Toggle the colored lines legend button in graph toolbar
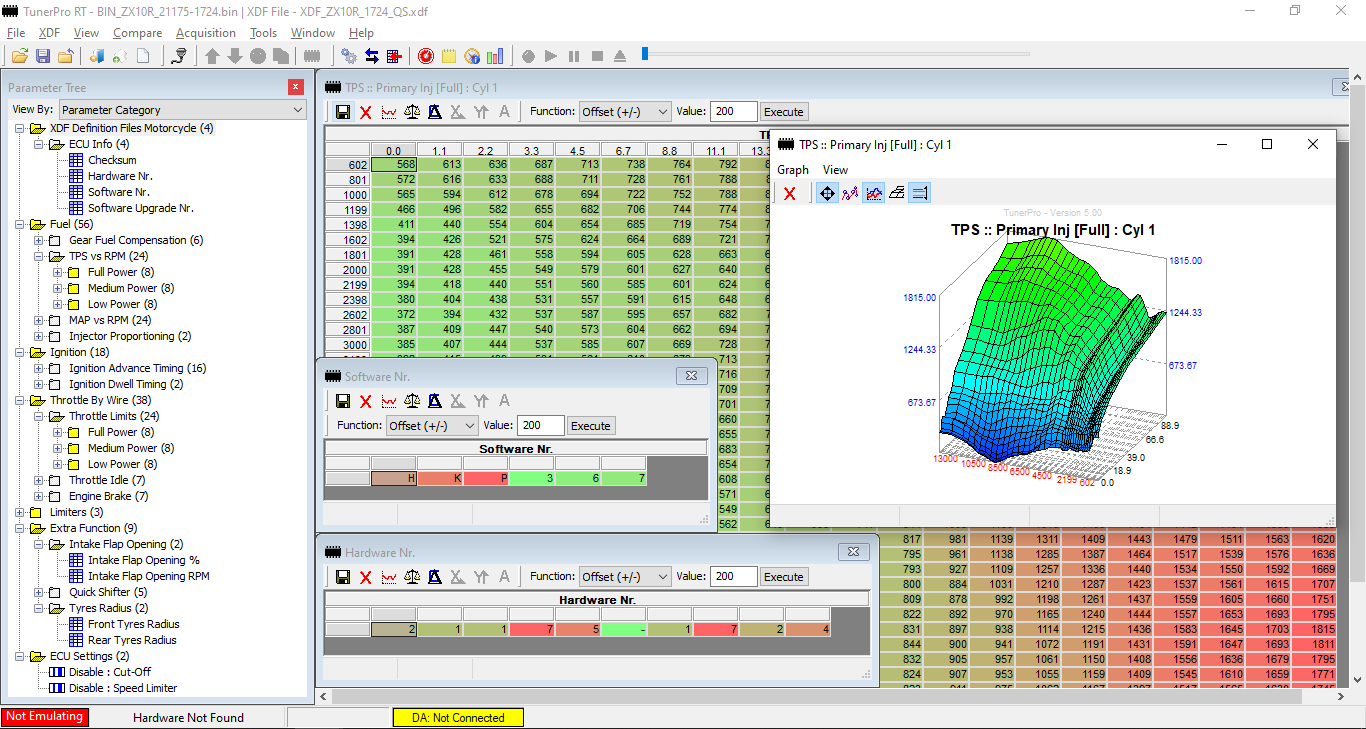1366x729 pixels. pos(920,193)
